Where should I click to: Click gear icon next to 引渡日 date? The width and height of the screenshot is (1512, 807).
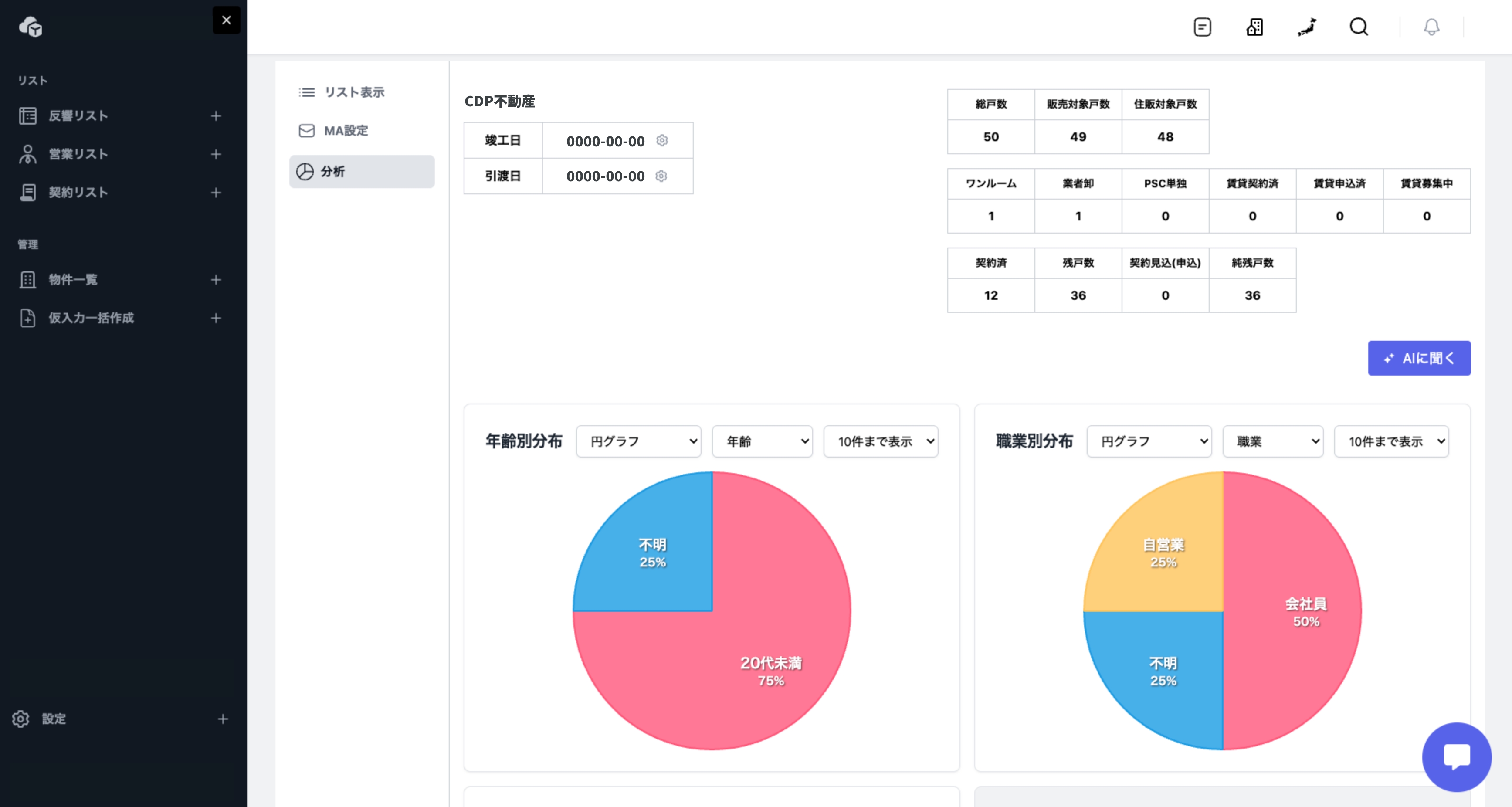click(x=661, y=176)
